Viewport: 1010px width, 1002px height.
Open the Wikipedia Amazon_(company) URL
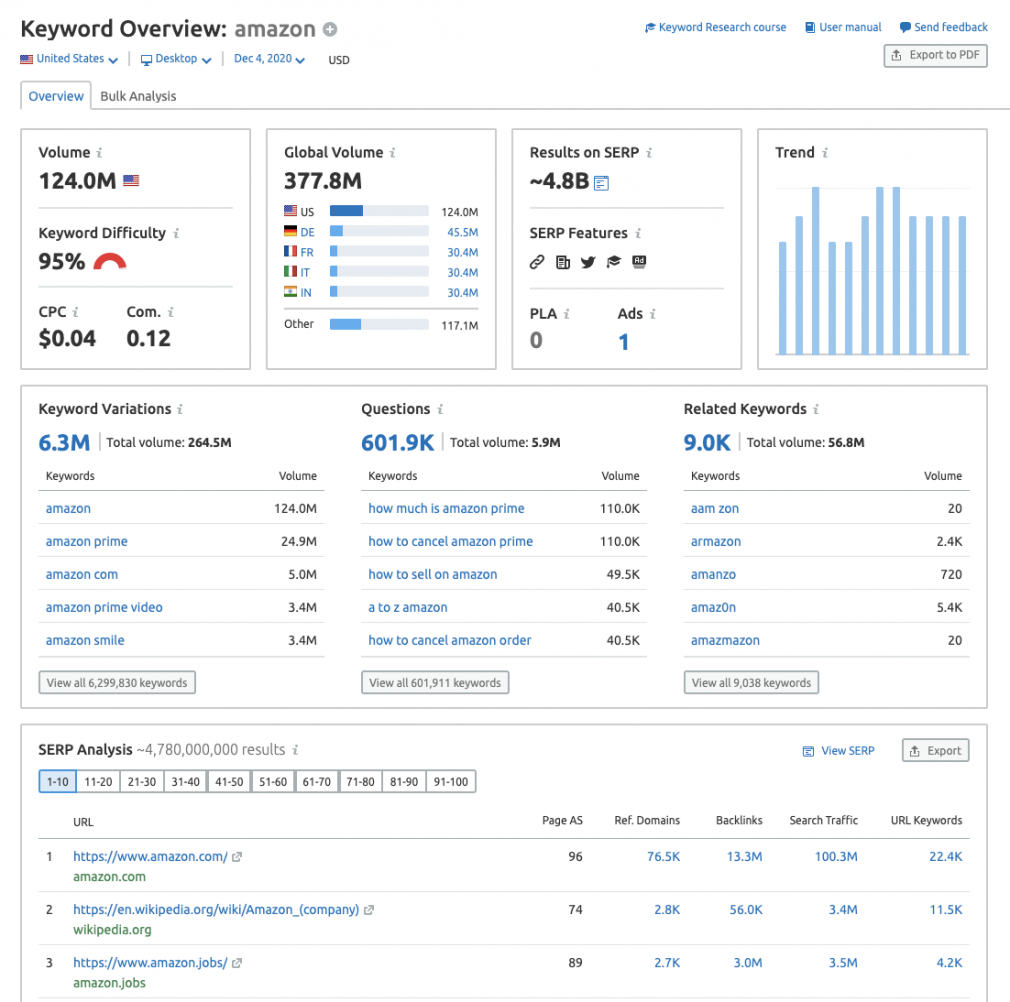216,910
